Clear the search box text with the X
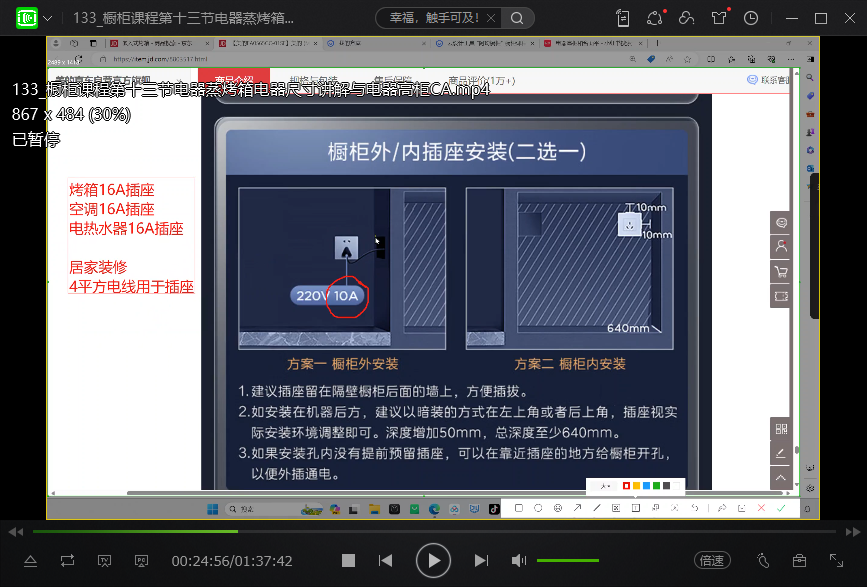This screenshot has height=587, width=867. click(x=491, y=18)
